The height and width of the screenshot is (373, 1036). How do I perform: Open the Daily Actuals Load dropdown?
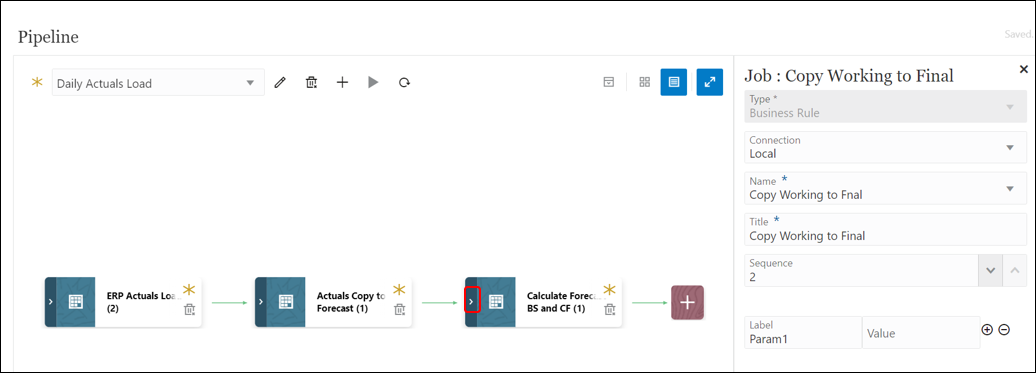tap(159, 83)
